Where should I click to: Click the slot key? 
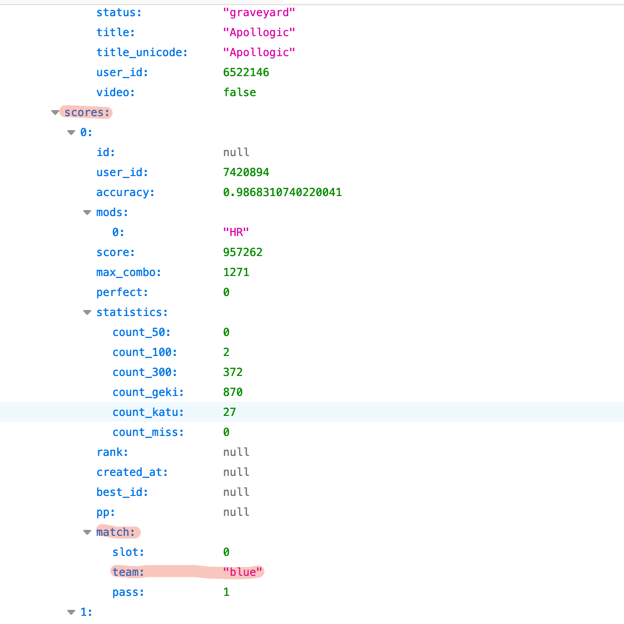pos(128,552)
